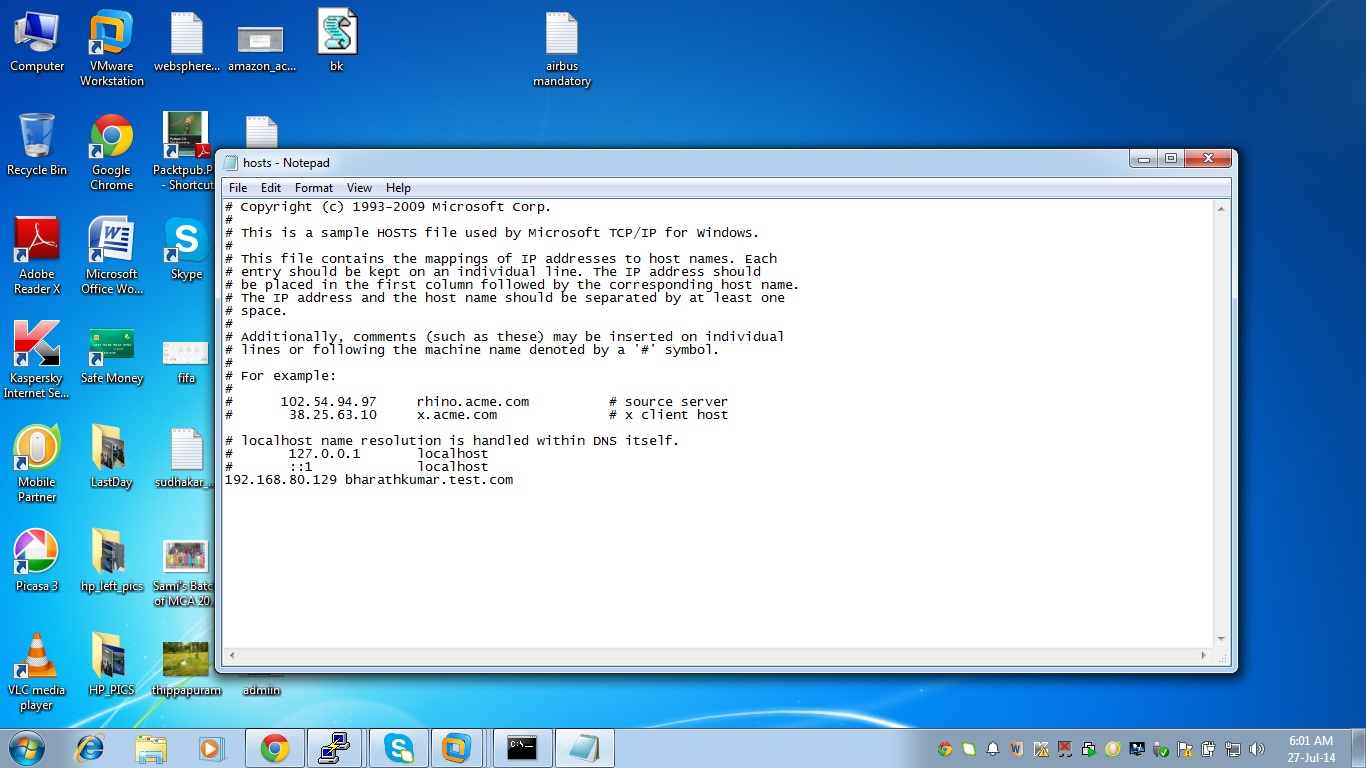
Task: Switch to Chrome on the taskbar
Action: coord(275,748)
